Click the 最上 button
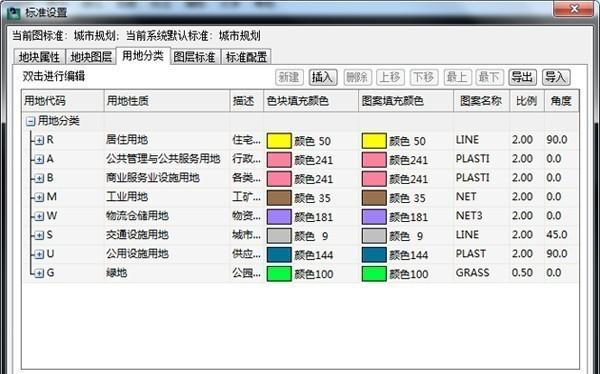The height and width of the screenshot is (374, 600). click(x=457, y=77)
